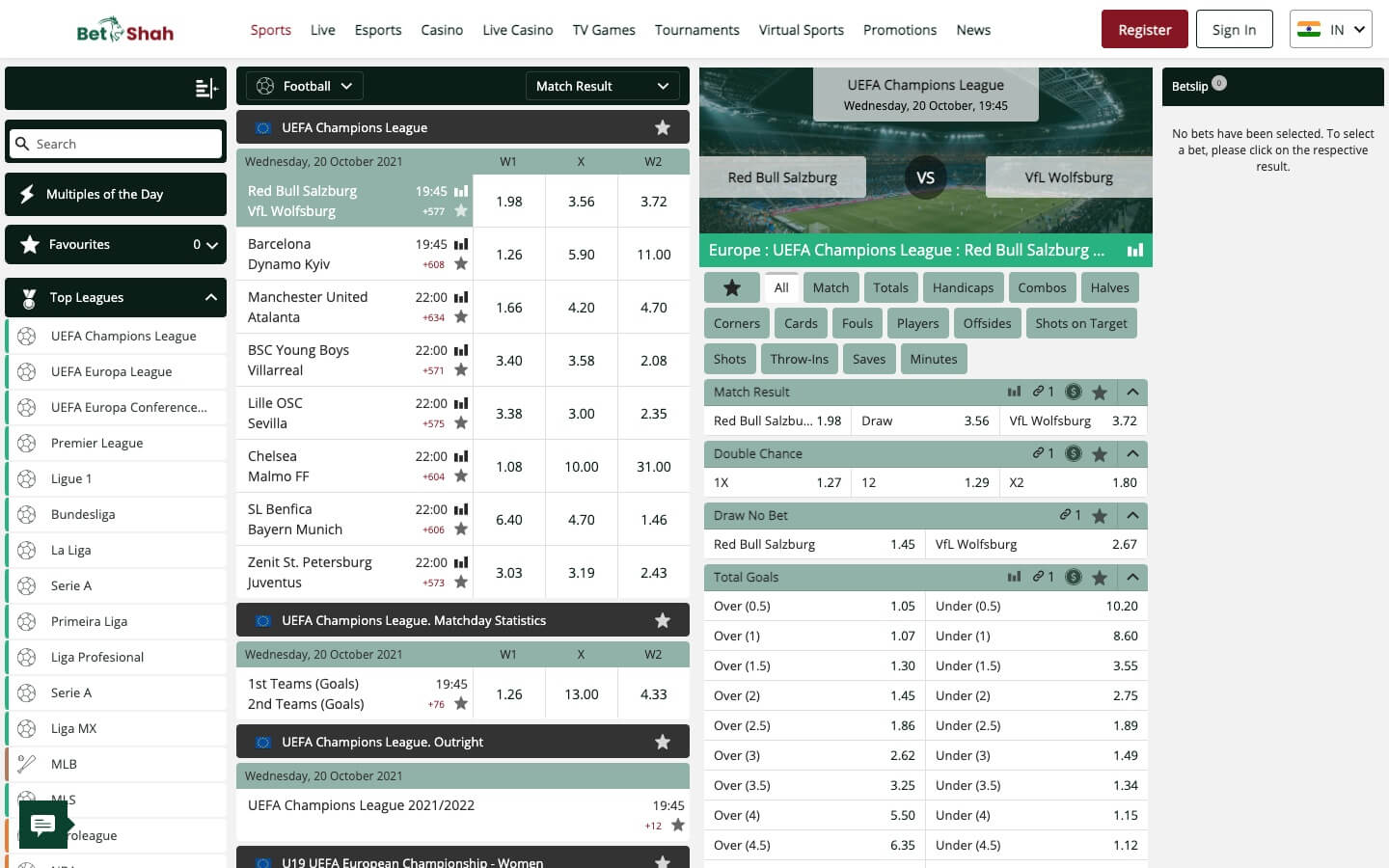Collapse the Top Leagues section
Screen dimensions: 1389x868
[211, 297]
